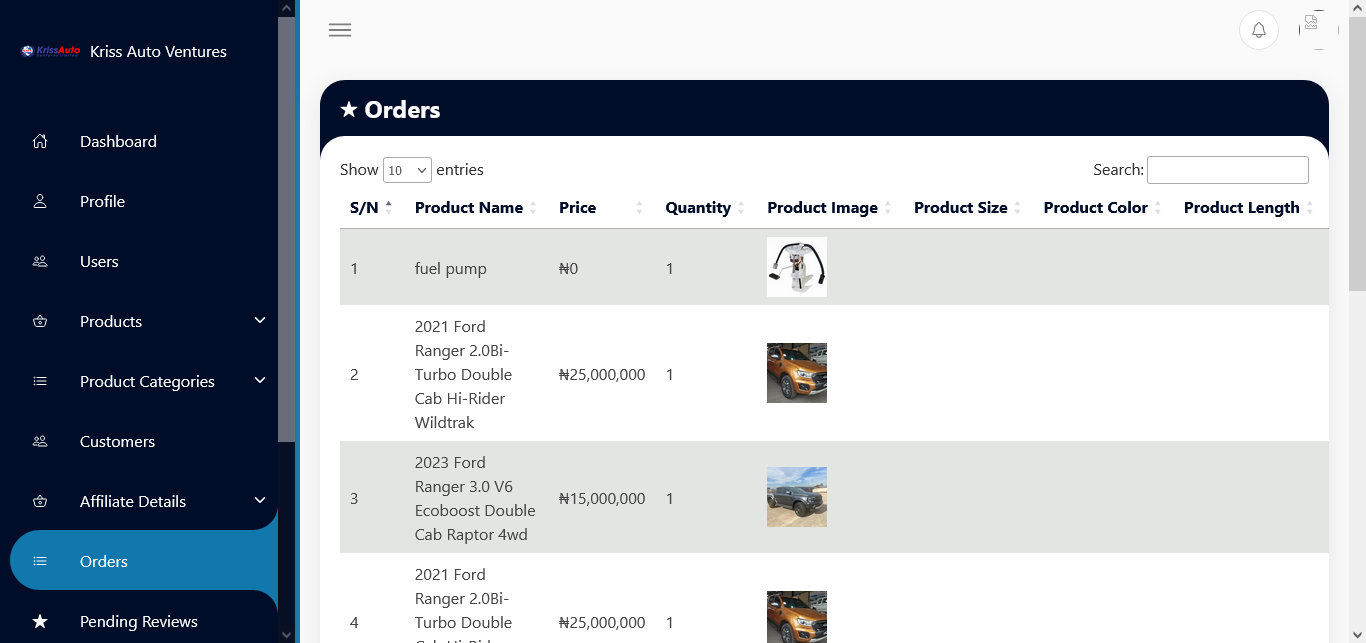Click the Users group icon
Screen dimensions: 1366x643
(x=40, y=261)
